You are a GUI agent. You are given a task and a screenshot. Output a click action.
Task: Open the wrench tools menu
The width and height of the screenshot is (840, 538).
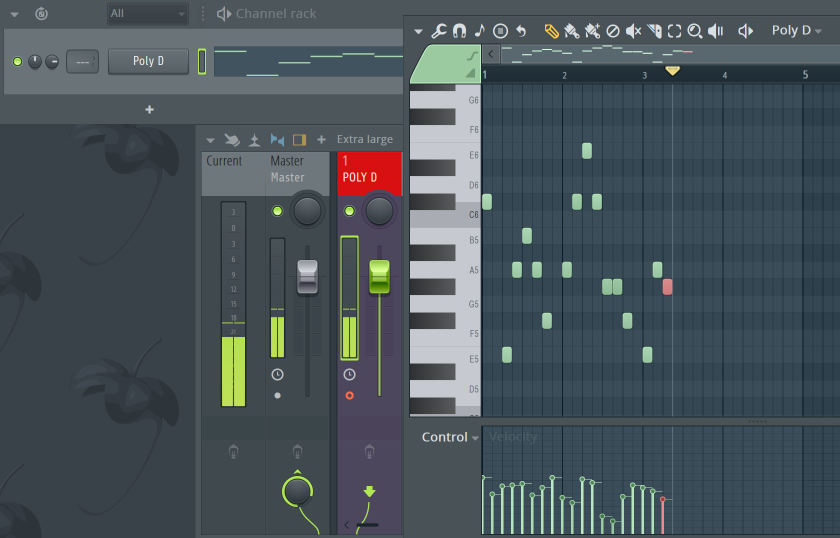pos(439,31)
